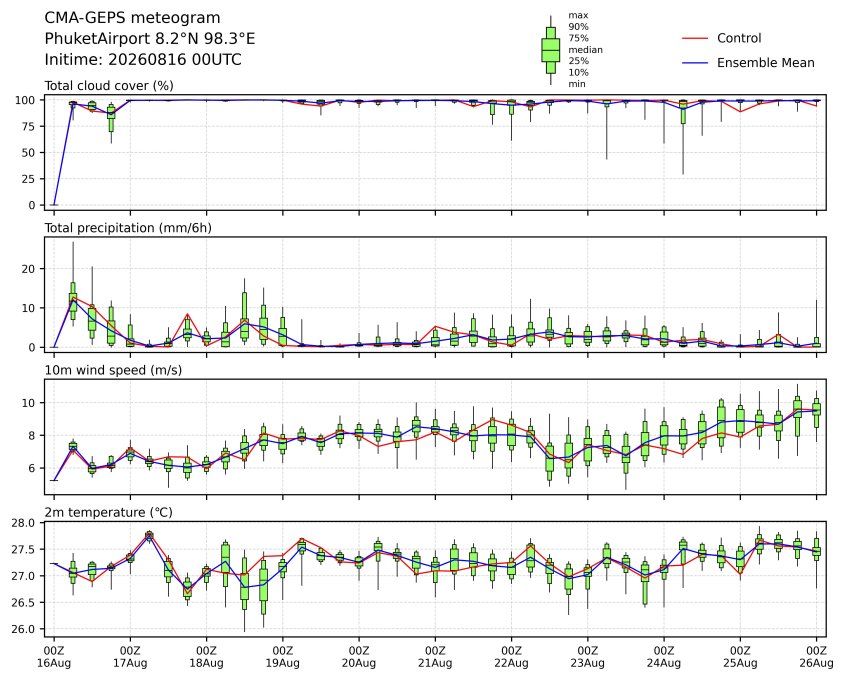Click the '90%' percentile legend label
Viewport: 845px width, 680px height.
578,27
